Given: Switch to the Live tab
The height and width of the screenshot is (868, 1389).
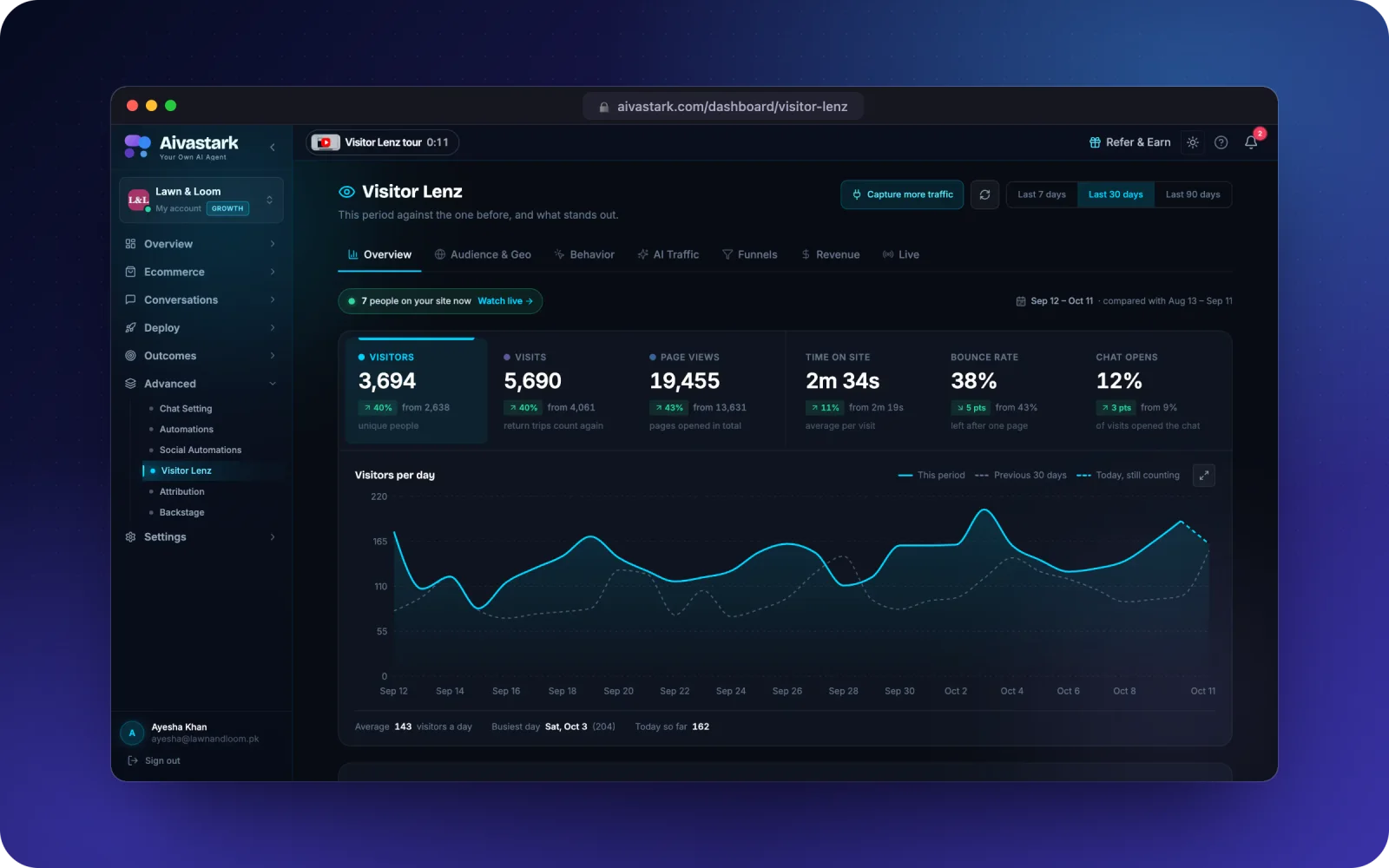Looking at the screenshot, I should [x=901, y=254].
